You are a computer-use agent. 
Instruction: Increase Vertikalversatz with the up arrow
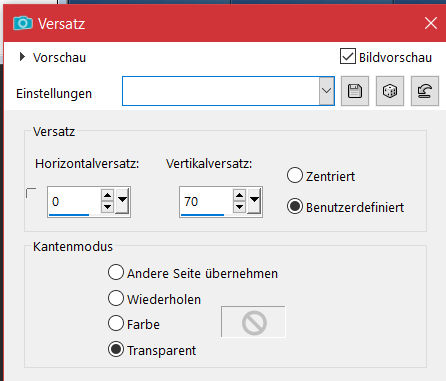pos(239,195)
